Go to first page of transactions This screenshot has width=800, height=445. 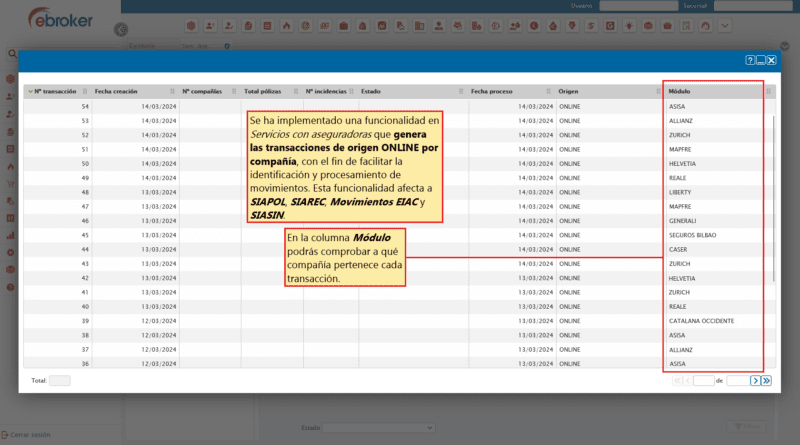tap(677, 381)
